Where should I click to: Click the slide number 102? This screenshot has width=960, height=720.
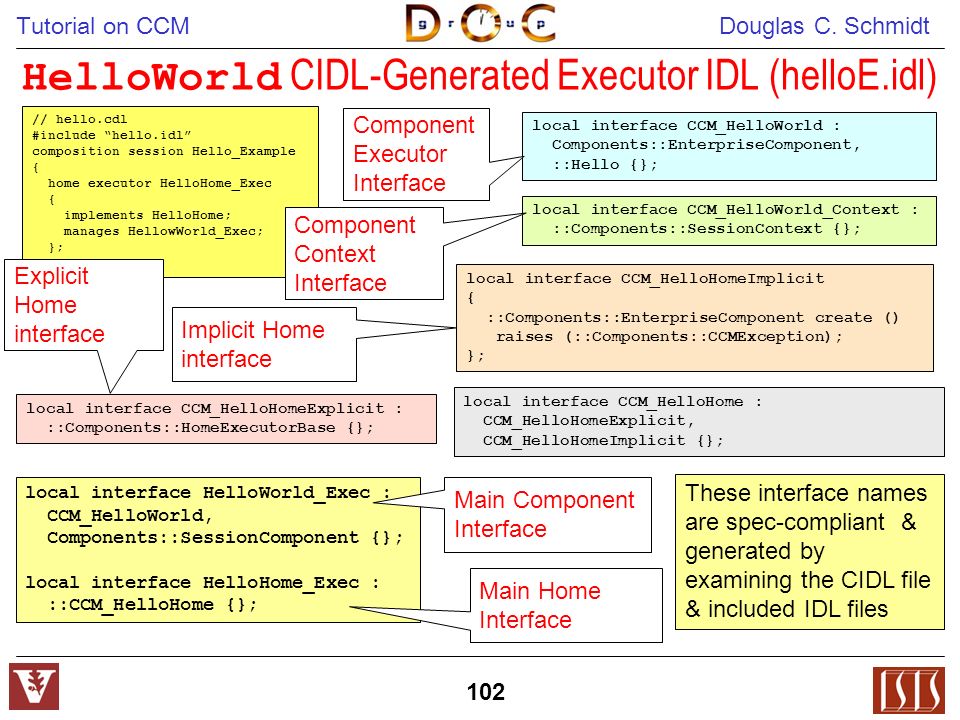[486, 692]
